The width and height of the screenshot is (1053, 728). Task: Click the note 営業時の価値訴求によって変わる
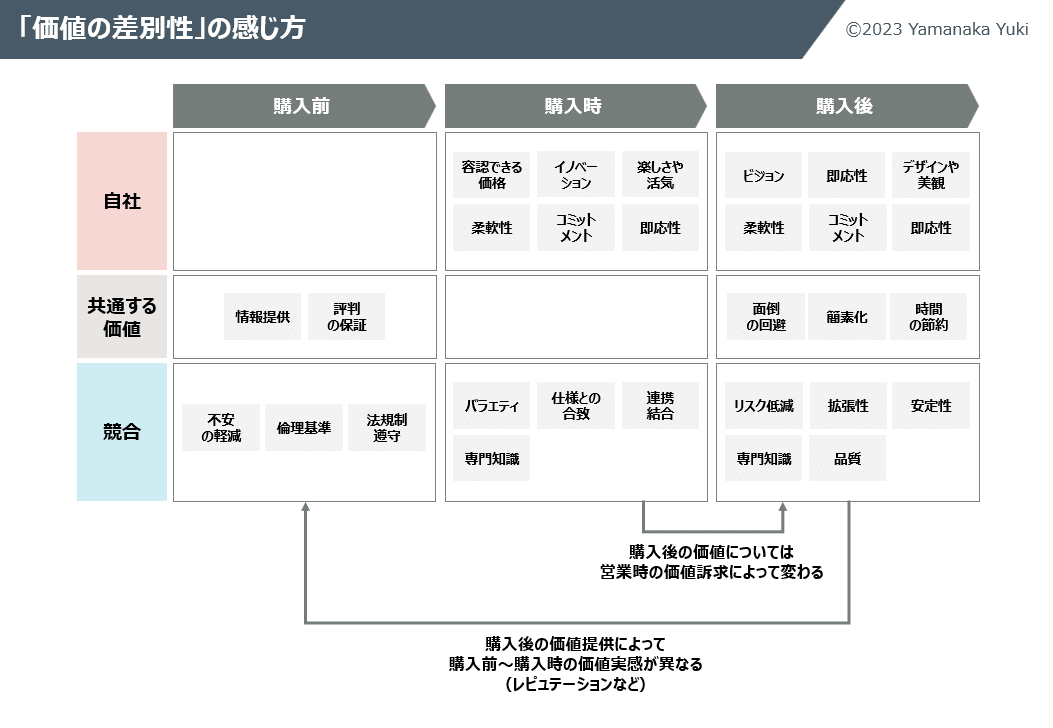(712, 572)
